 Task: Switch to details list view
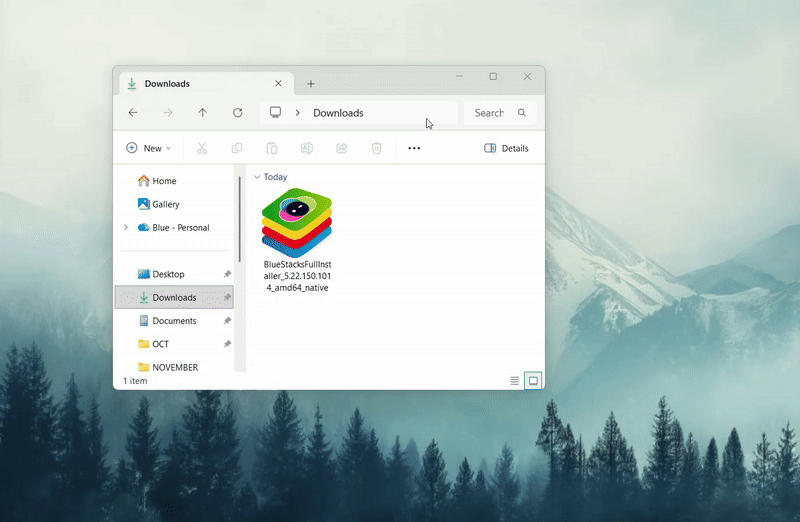tap(515, 381)
